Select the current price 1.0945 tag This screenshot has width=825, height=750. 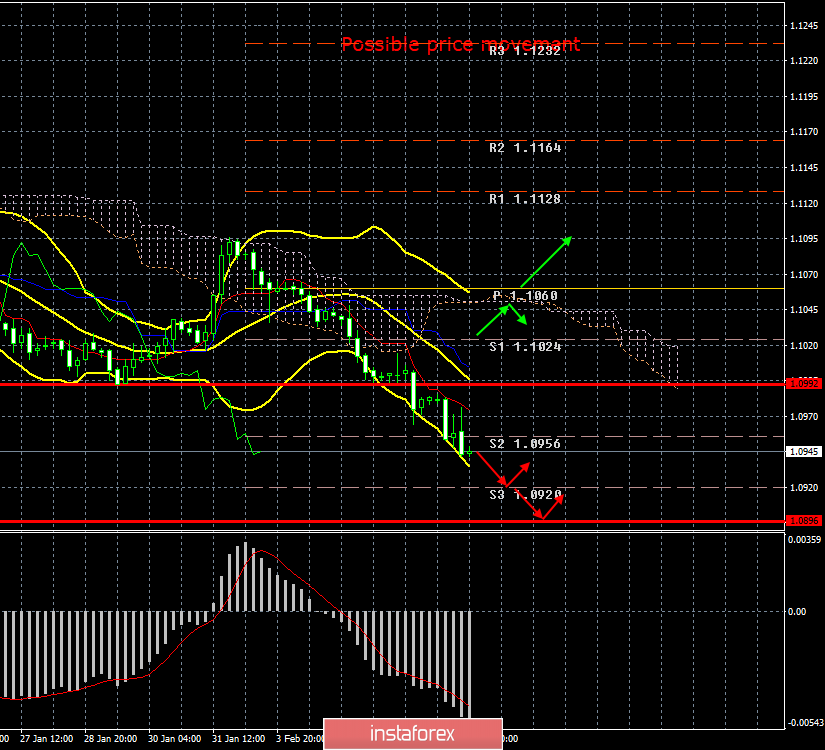click(803, 452)
